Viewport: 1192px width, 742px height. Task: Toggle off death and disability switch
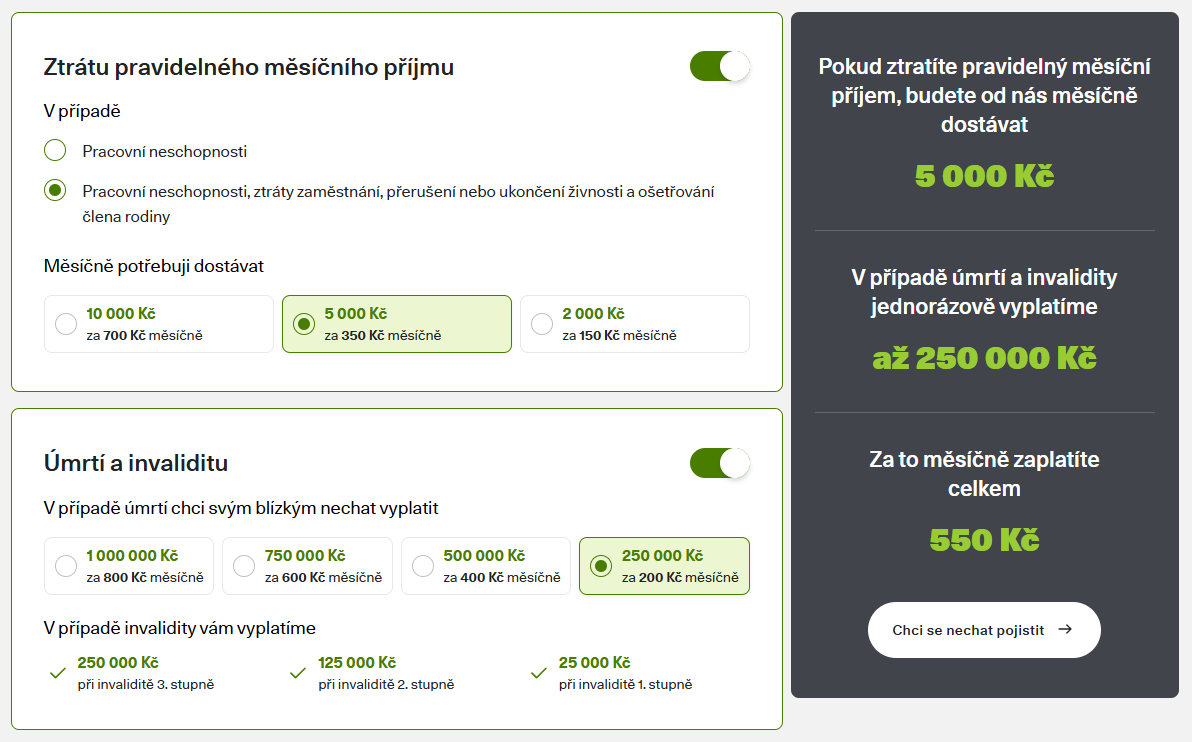click(x=719, y=463)
